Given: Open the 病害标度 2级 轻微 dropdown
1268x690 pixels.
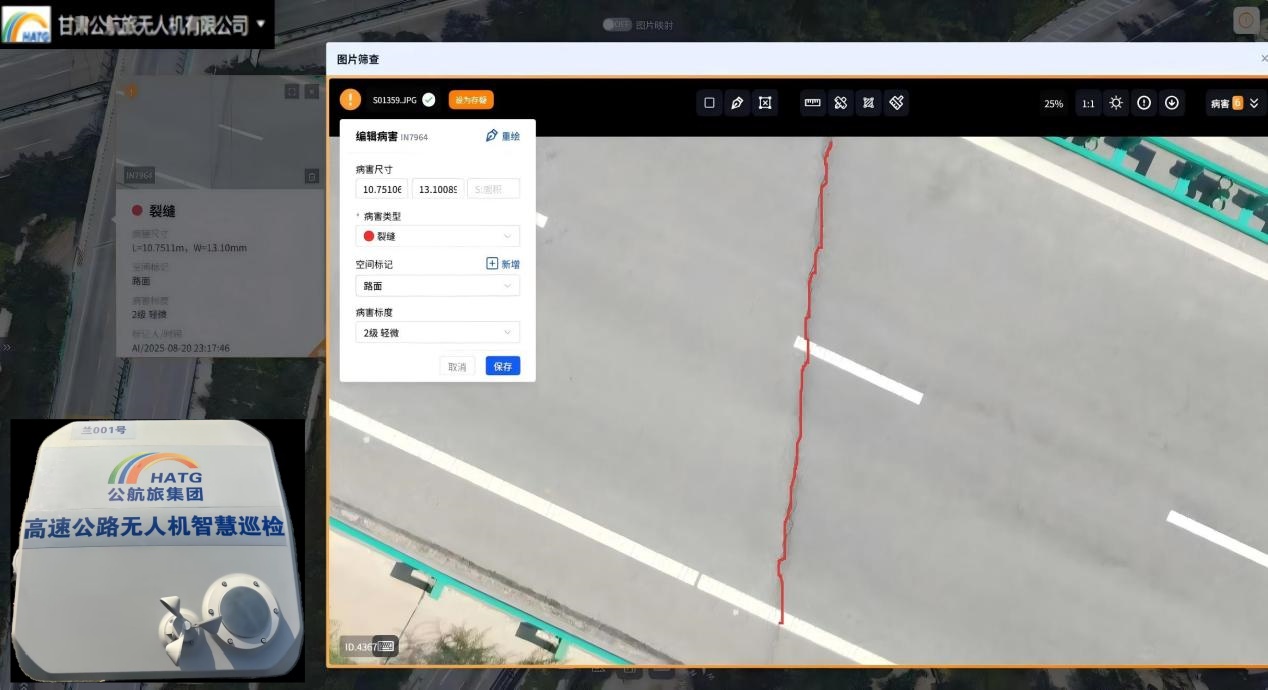Looking at the screenshot, I should (x=437, y=333).
